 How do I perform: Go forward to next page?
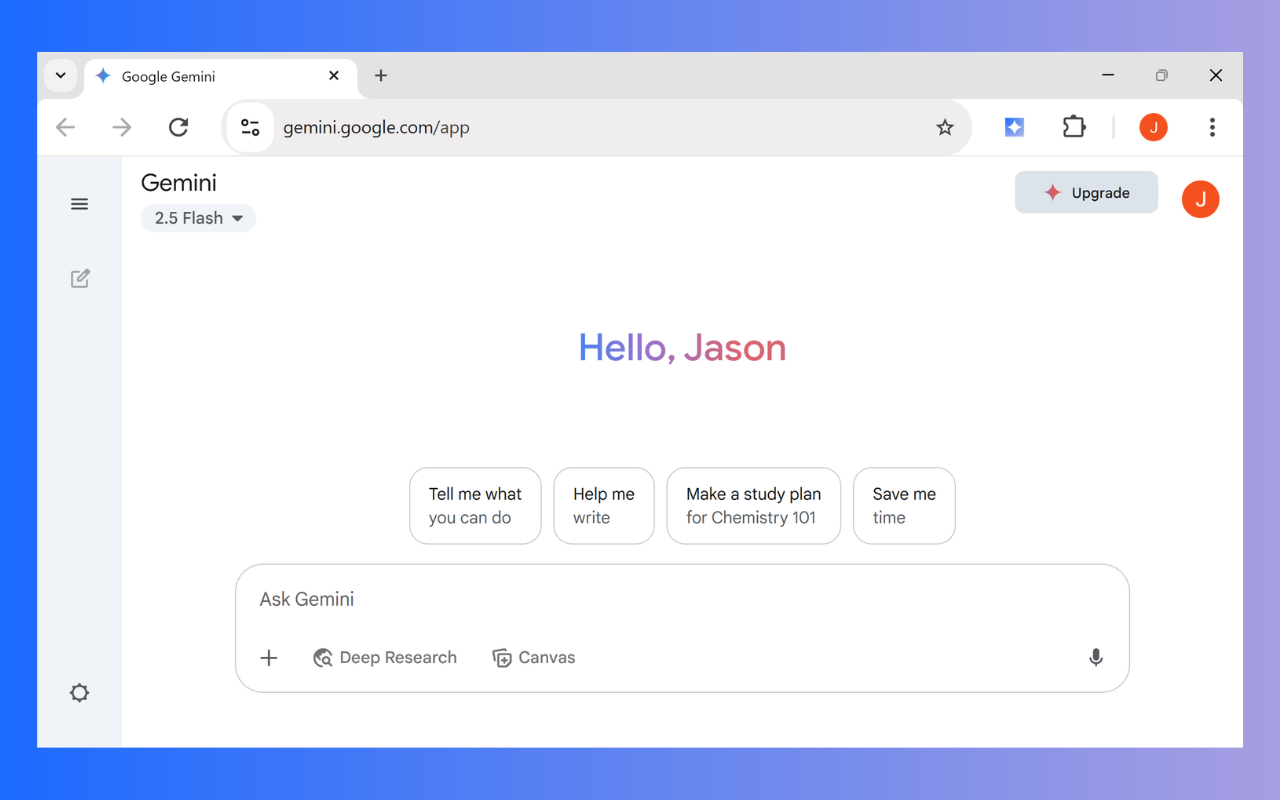(x=122, y=127)
